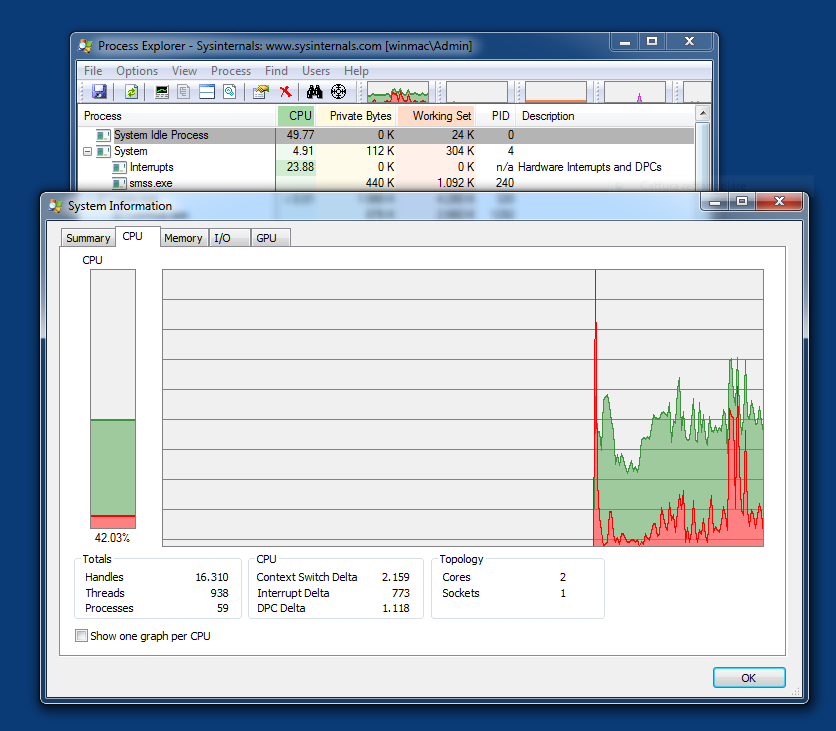Click the CPU usage vertical bar meter
The width and height of the screenshot is (836, 731).
click(112, 399)
